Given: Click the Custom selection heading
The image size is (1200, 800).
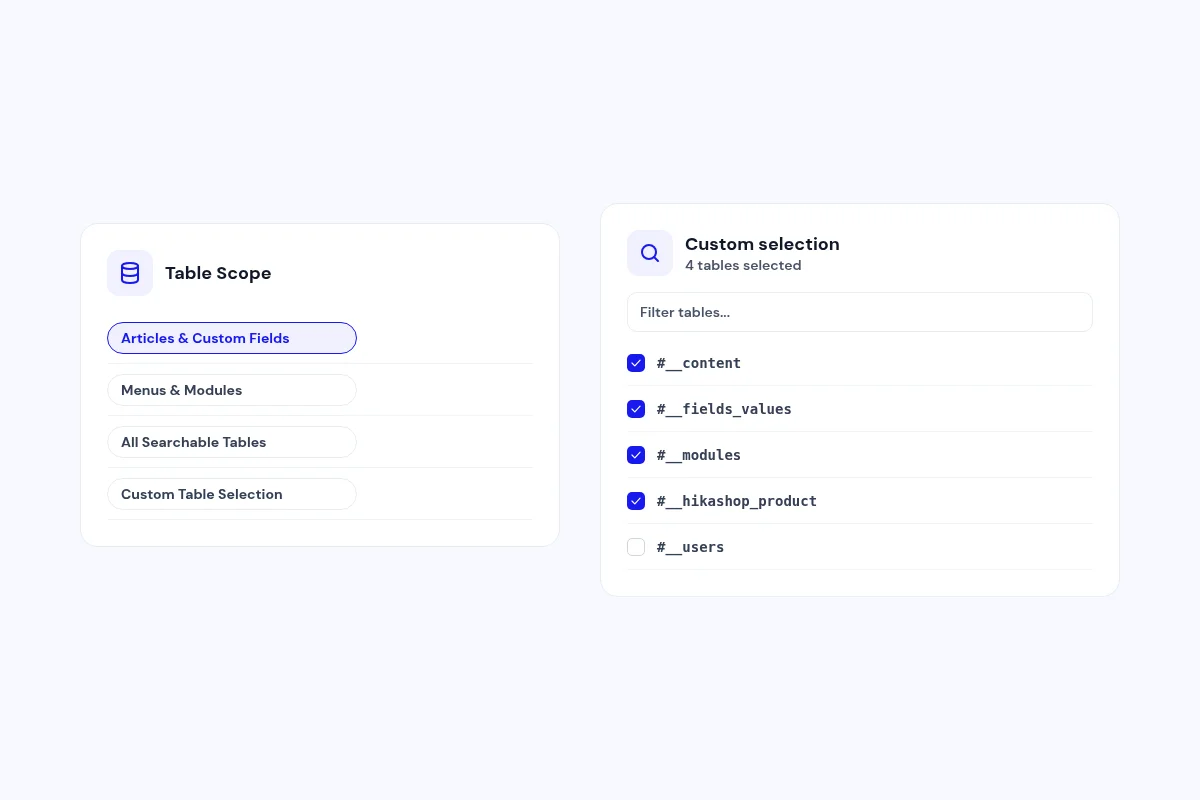Looking at the screenshot, I should [762, 244].
